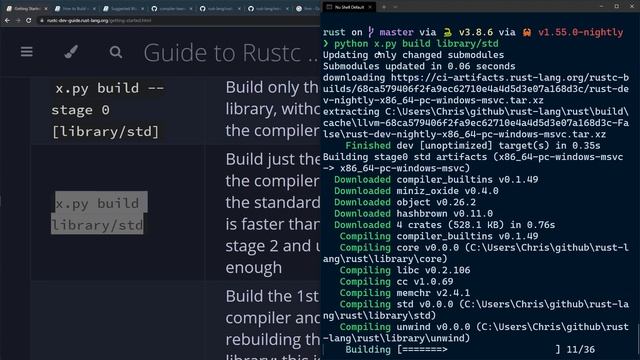Select the Nu Shell Default terminal tab
The height and width of the screenshot is (360, 640).
click(x=348, y=7)
